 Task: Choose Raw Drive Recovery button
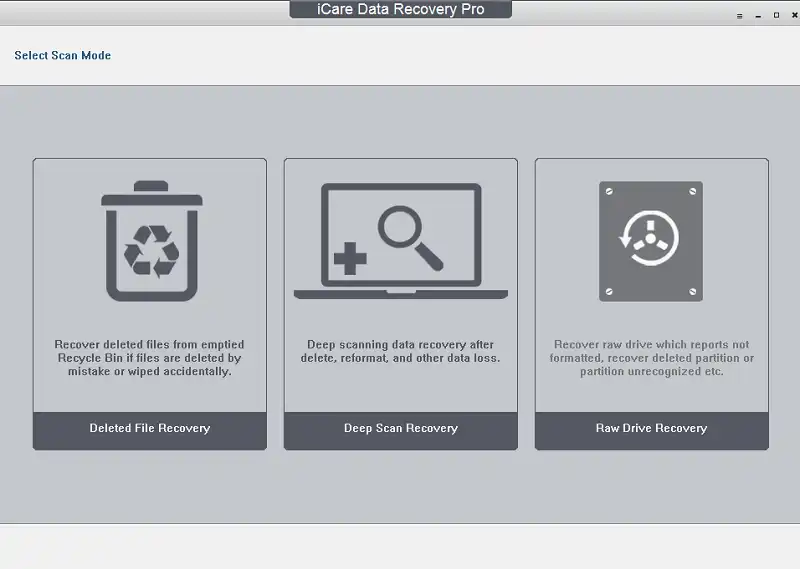pos(651,428)
